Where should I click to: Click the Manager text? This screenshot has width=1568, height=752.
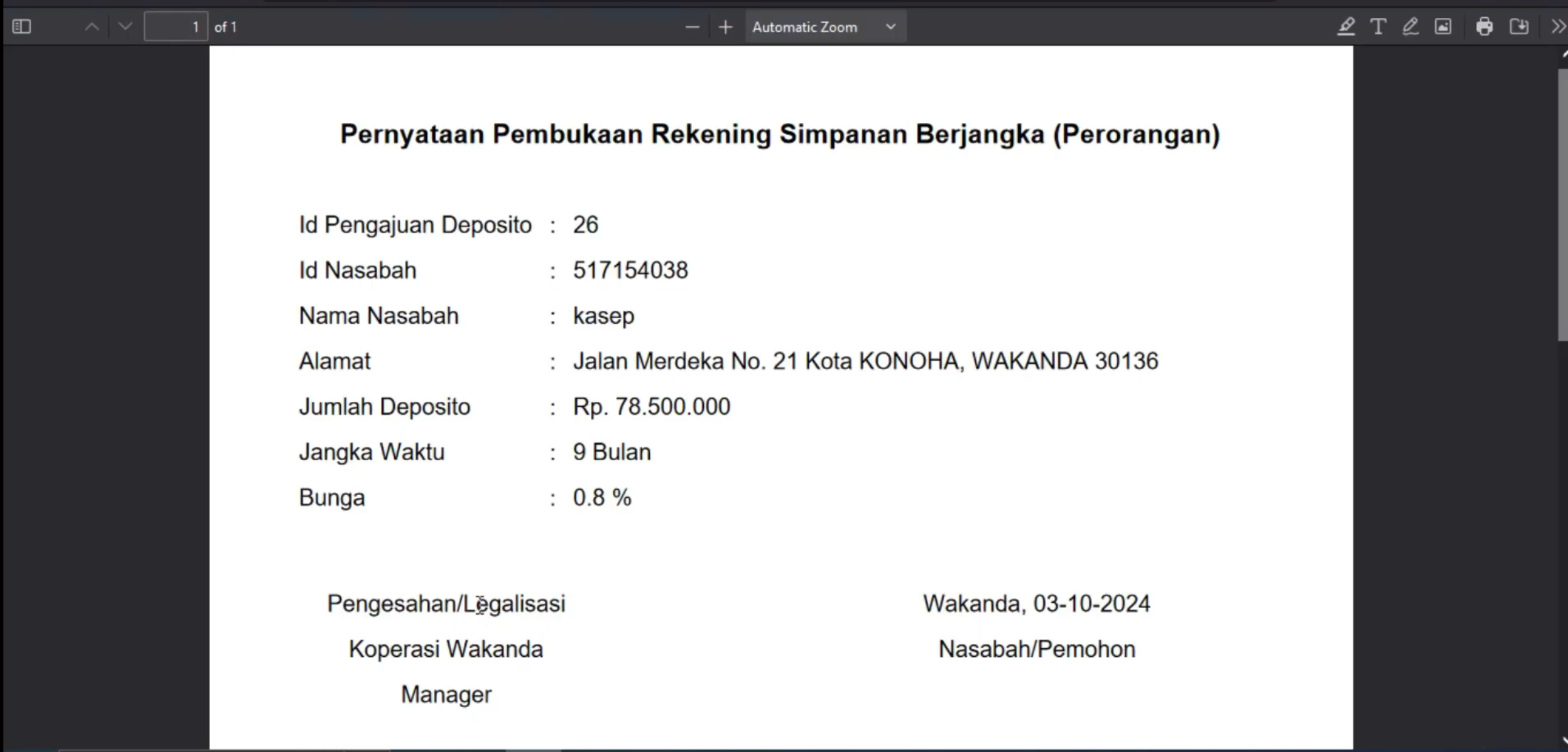(446, 695)
